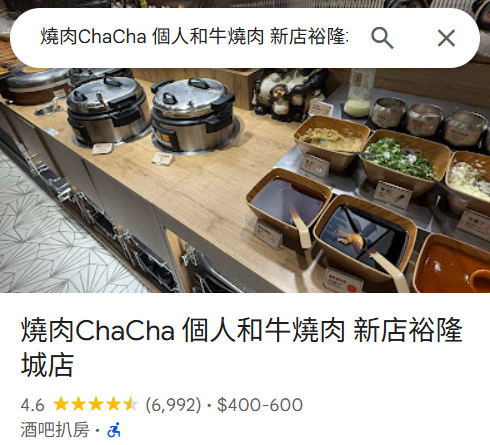Click the magnifier search icon
Screen dimensions: 490x445
tap(382, 38)
